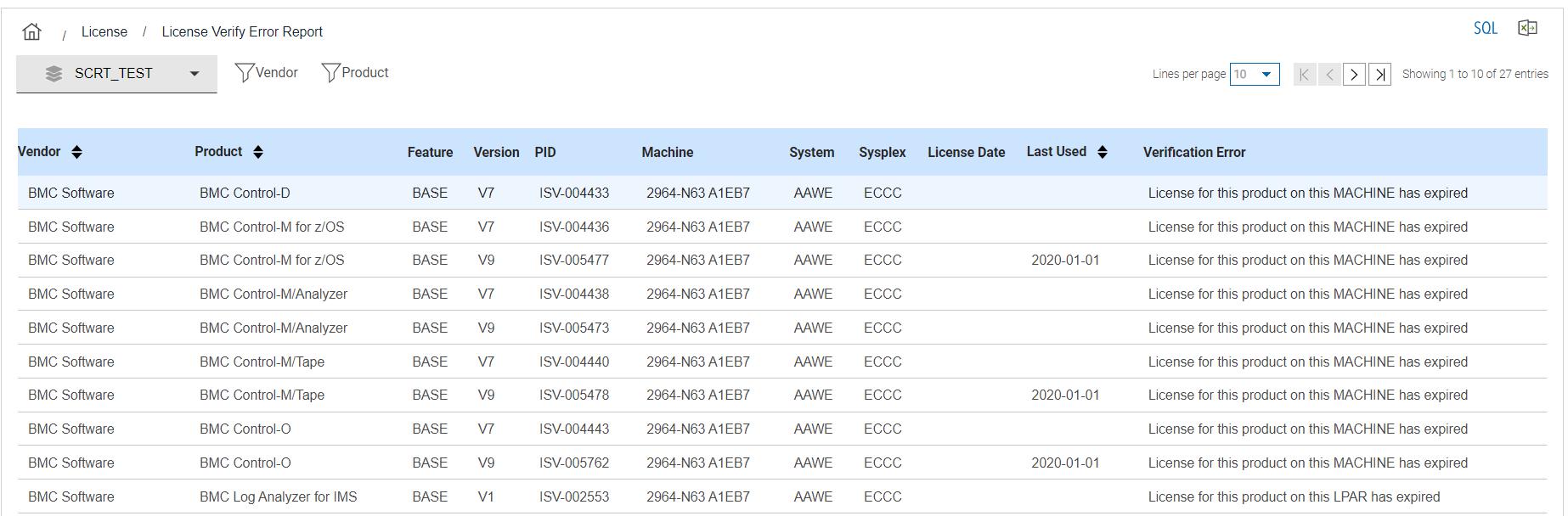Go to previous page arrow
Viewport: 1568px width, 516px height.
pyautogui.click(x=1329, y=75)
